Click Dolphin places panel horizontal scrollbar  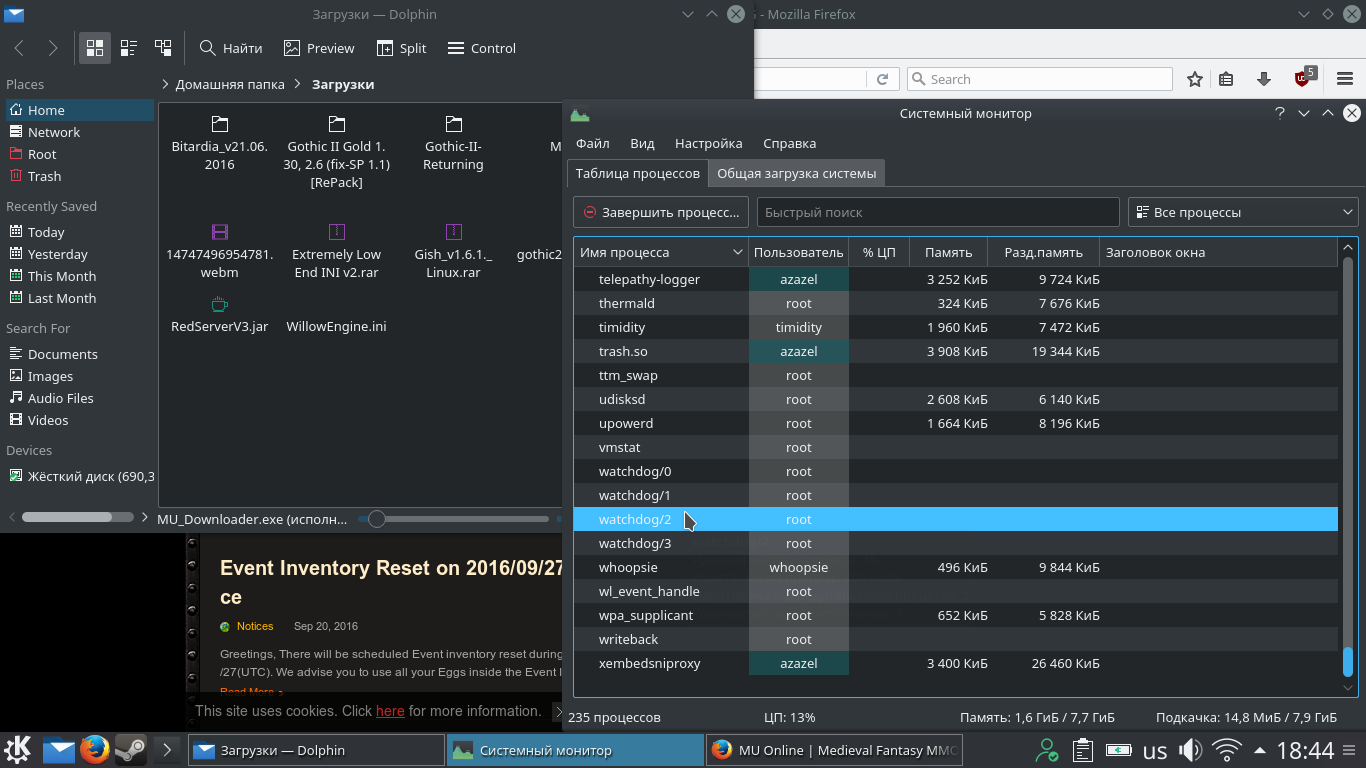coord(77,517)
